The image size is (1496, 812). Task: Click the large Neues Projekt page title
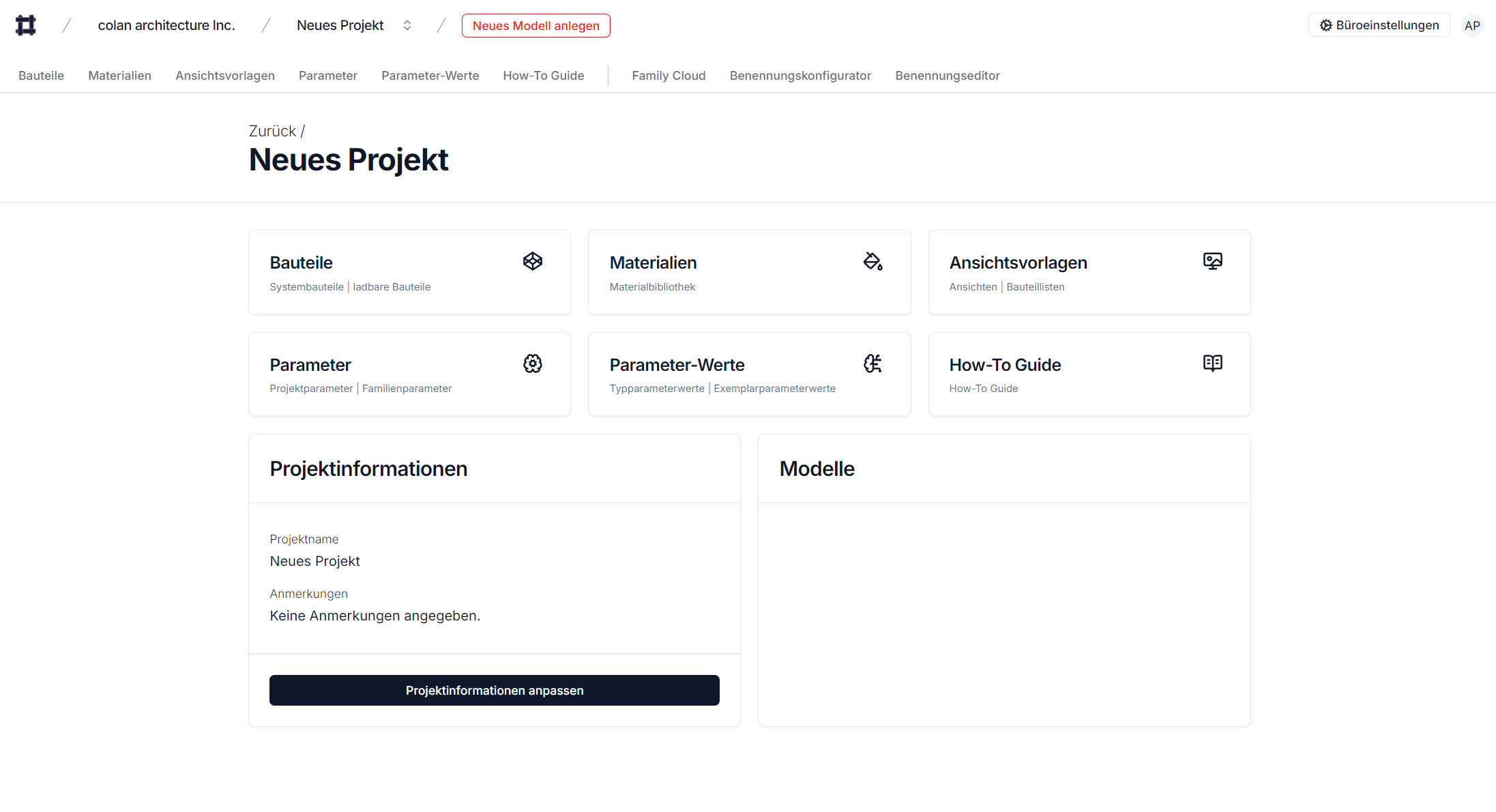pyautogui.click(x=348, y=160)
